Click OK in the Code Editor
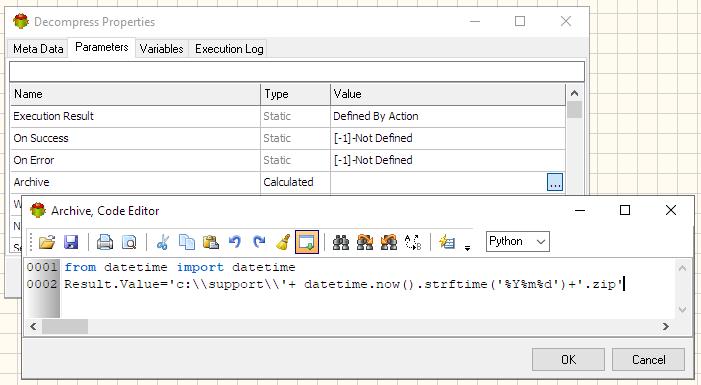The height and width of the screenshot is (385, 701). (x=568, y=360)
